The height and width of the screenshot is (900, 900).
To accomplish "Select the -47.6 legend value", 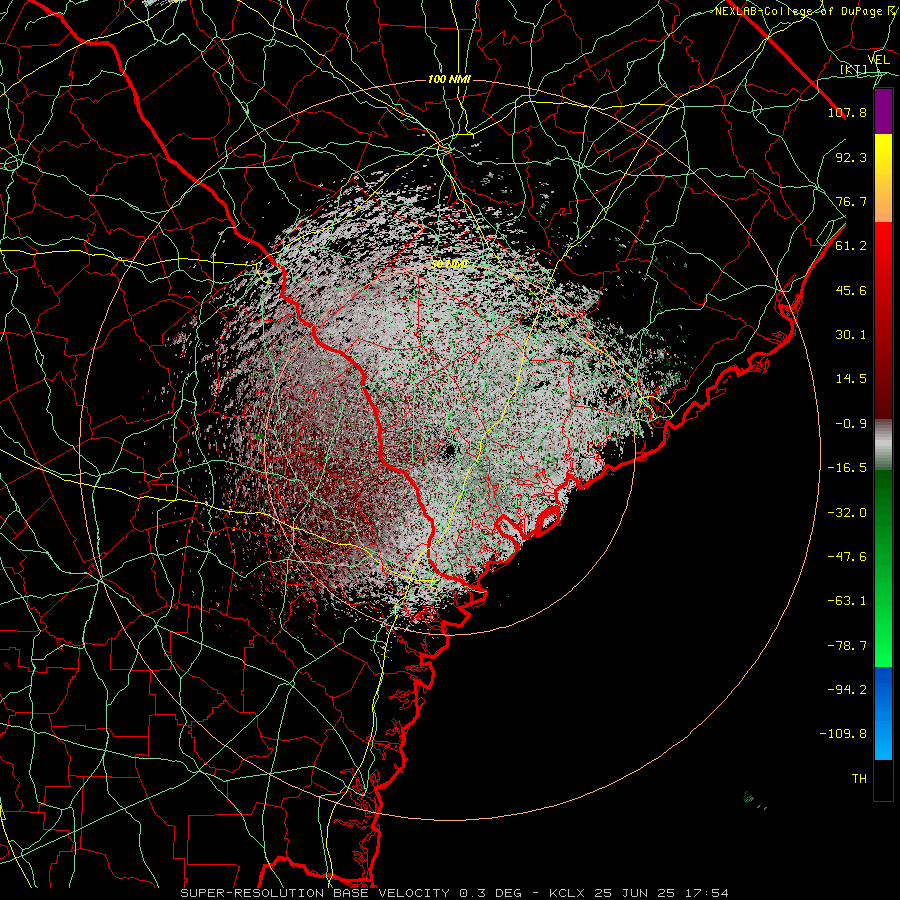I will (847, 557).
